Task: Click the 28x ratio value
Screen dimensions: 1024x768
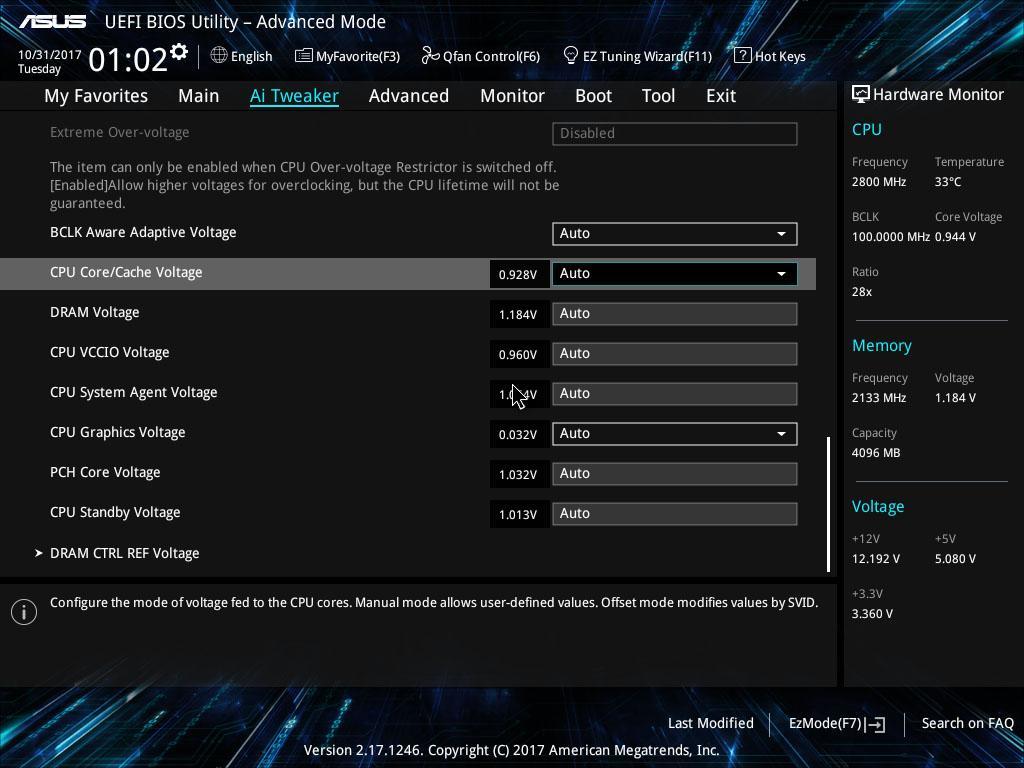Action: tap(861, 292)
